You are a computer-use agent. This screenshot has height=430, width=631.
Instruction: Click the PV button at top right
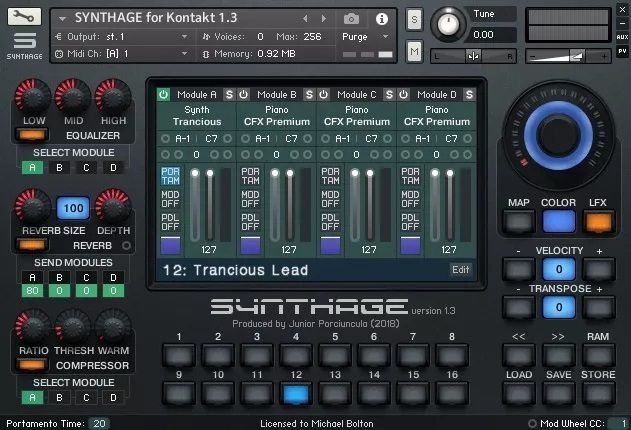622,51
